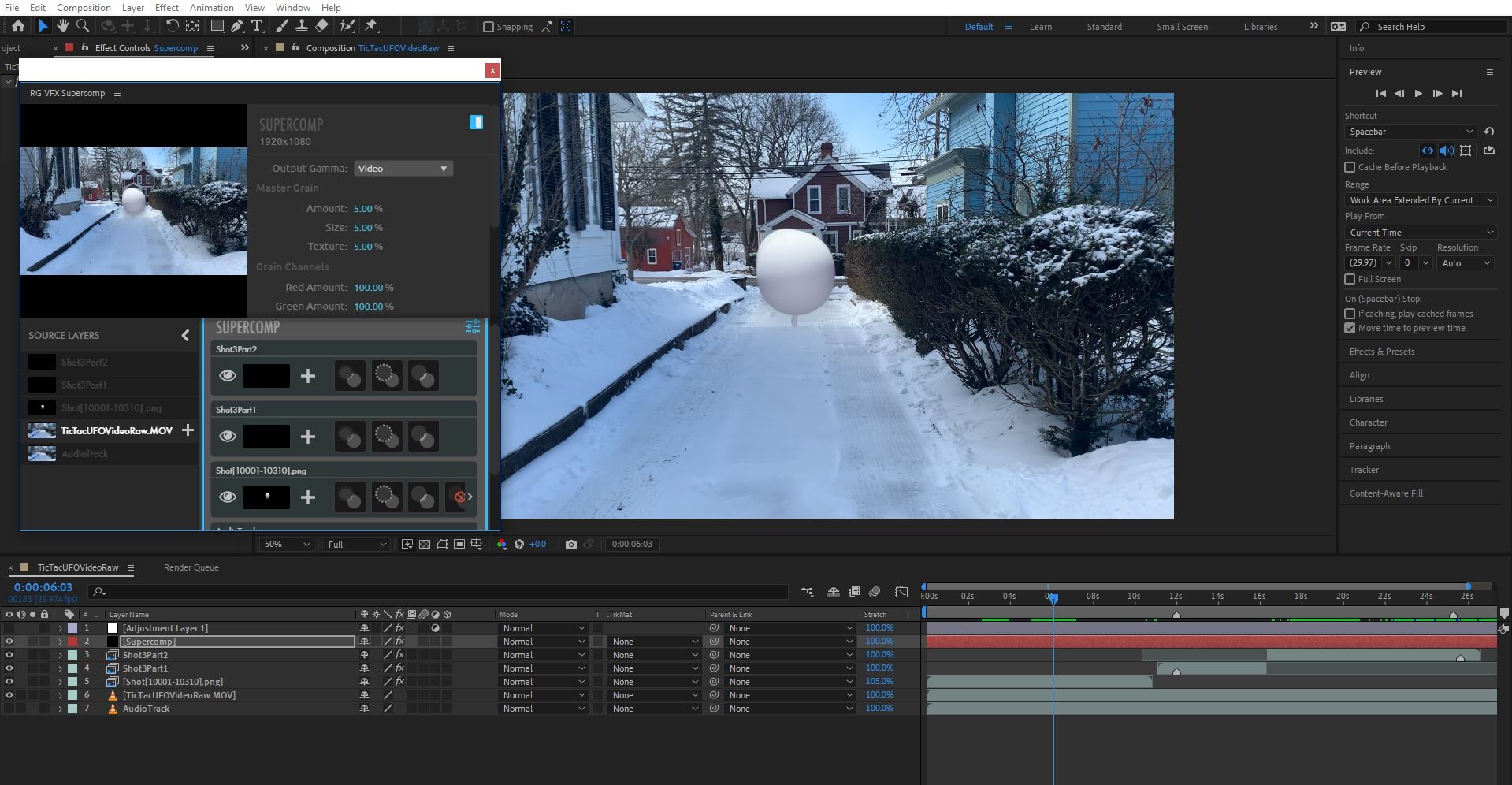Play the composition preview
Image resolution: width=1512 pixels, height=785 pixels.
point(1418,93)
